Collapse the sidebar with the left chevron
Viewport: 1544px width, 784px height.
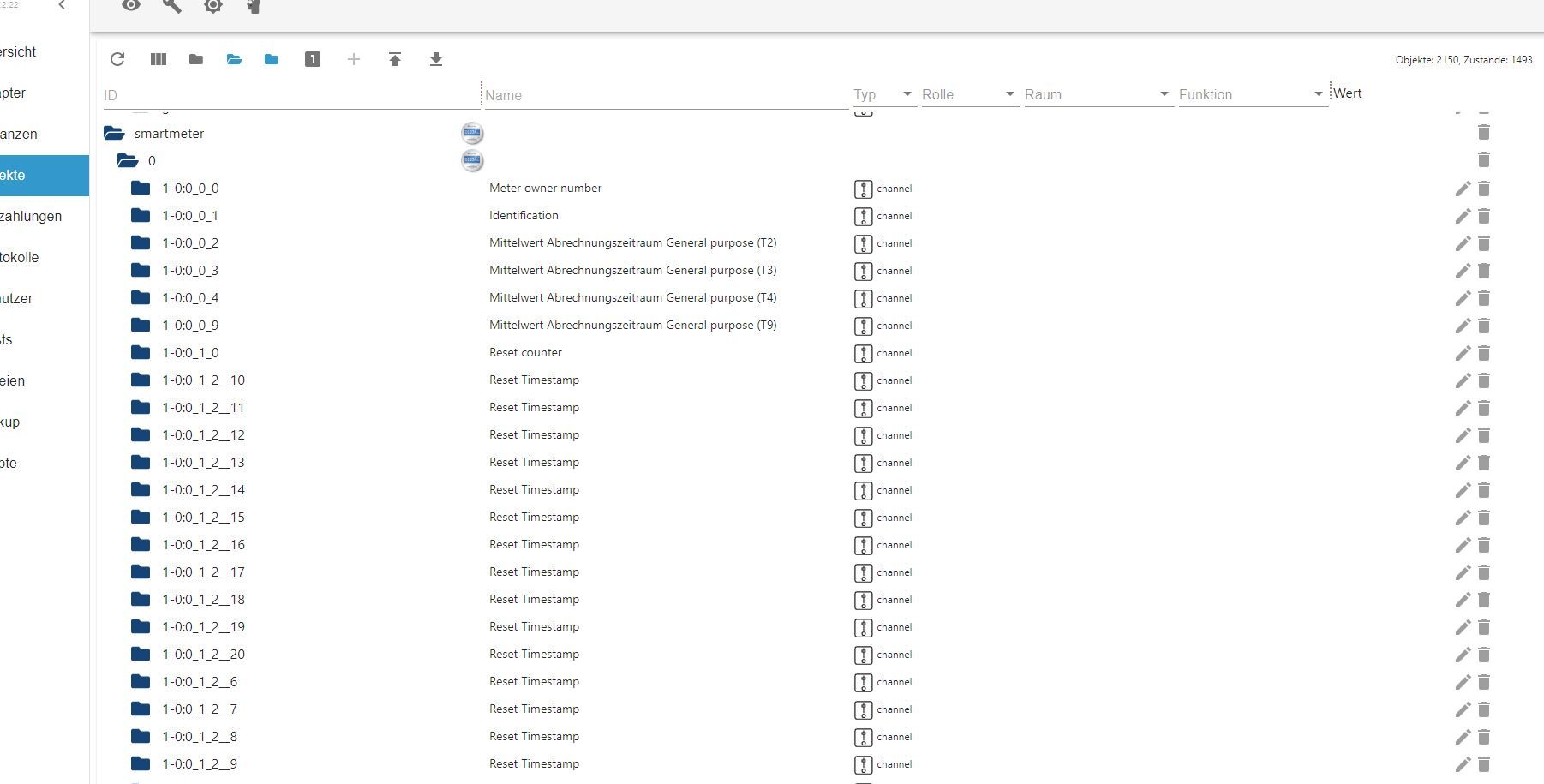tap(62, 5)
